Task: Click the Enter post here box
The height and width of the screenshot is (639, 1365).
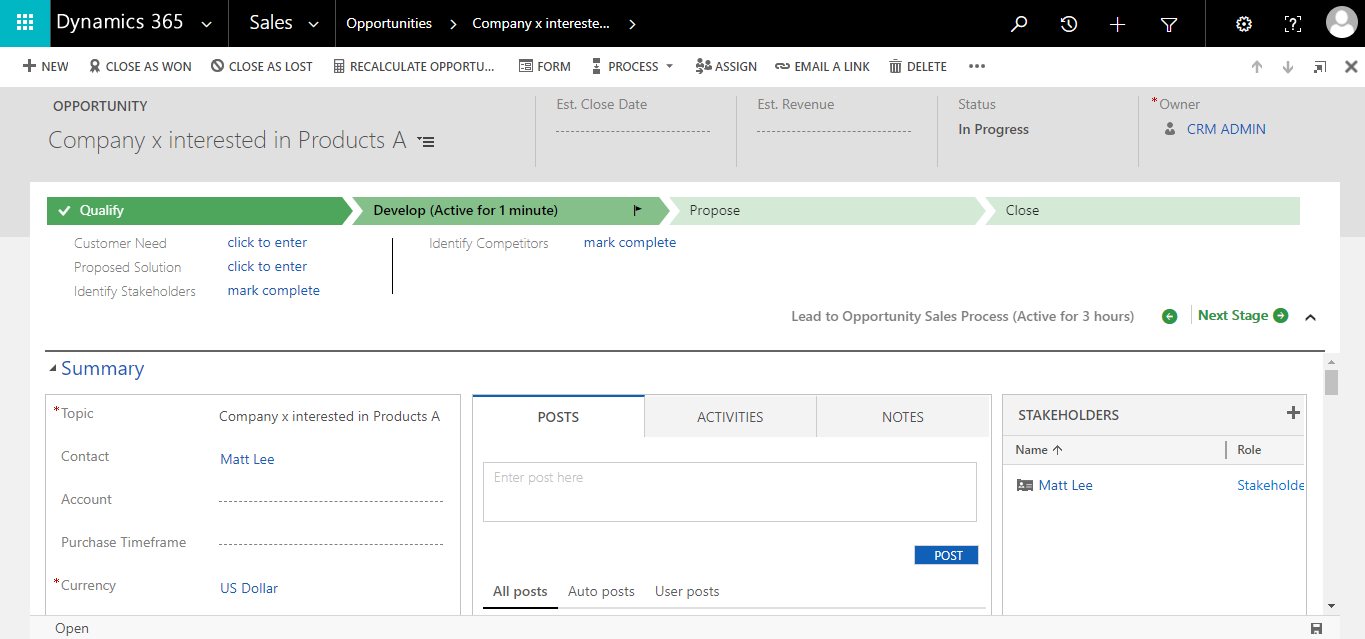Action: (730, 492)
